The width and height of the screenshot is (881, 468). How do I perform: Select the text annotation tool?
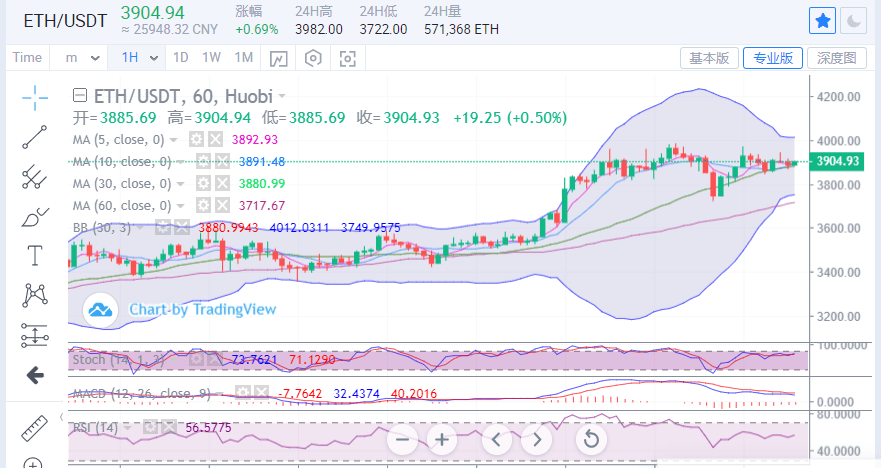[x=35, y=255]
